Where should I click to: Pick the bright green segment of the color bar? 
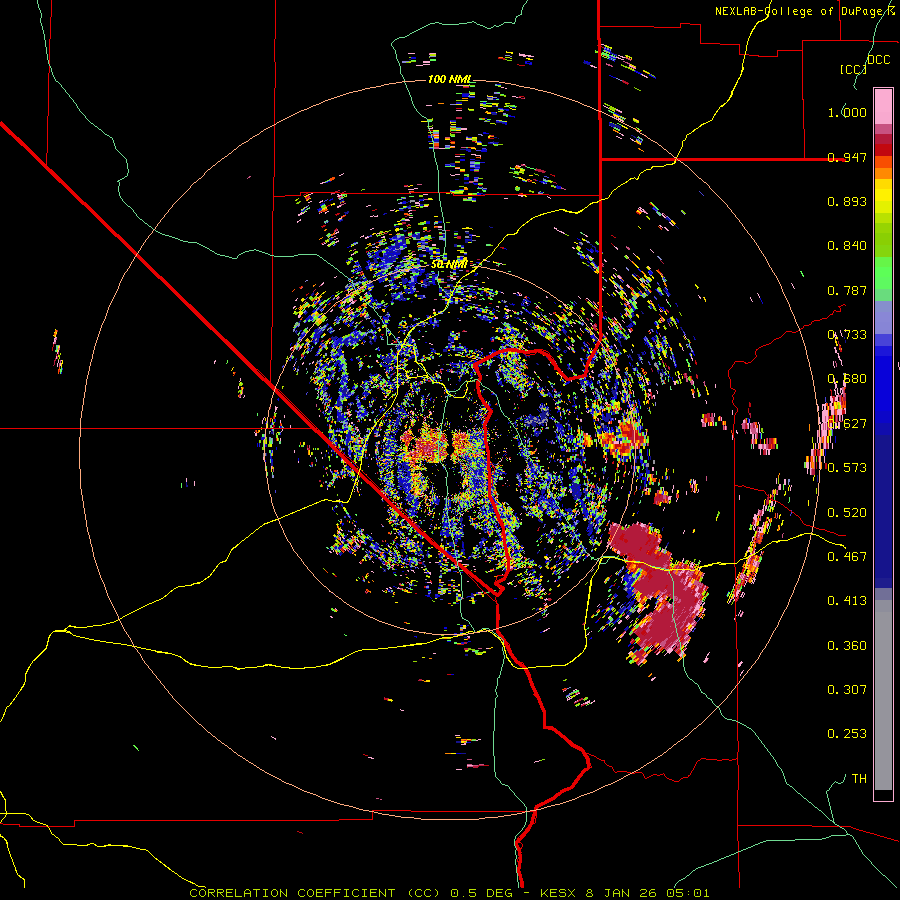(x=883, y=273)
